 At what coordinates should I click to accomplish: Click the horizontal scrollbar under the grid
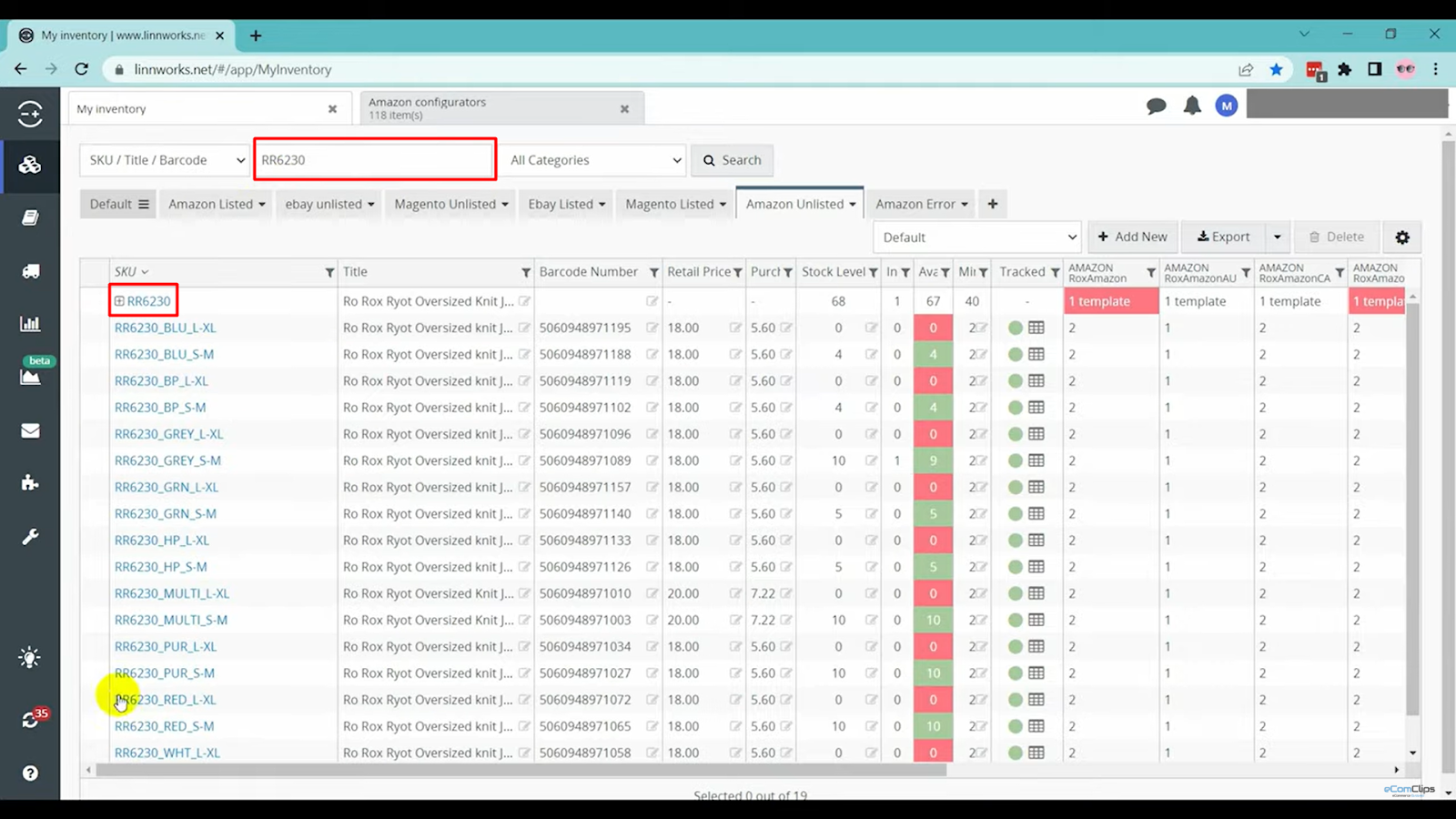click(521, 770)
